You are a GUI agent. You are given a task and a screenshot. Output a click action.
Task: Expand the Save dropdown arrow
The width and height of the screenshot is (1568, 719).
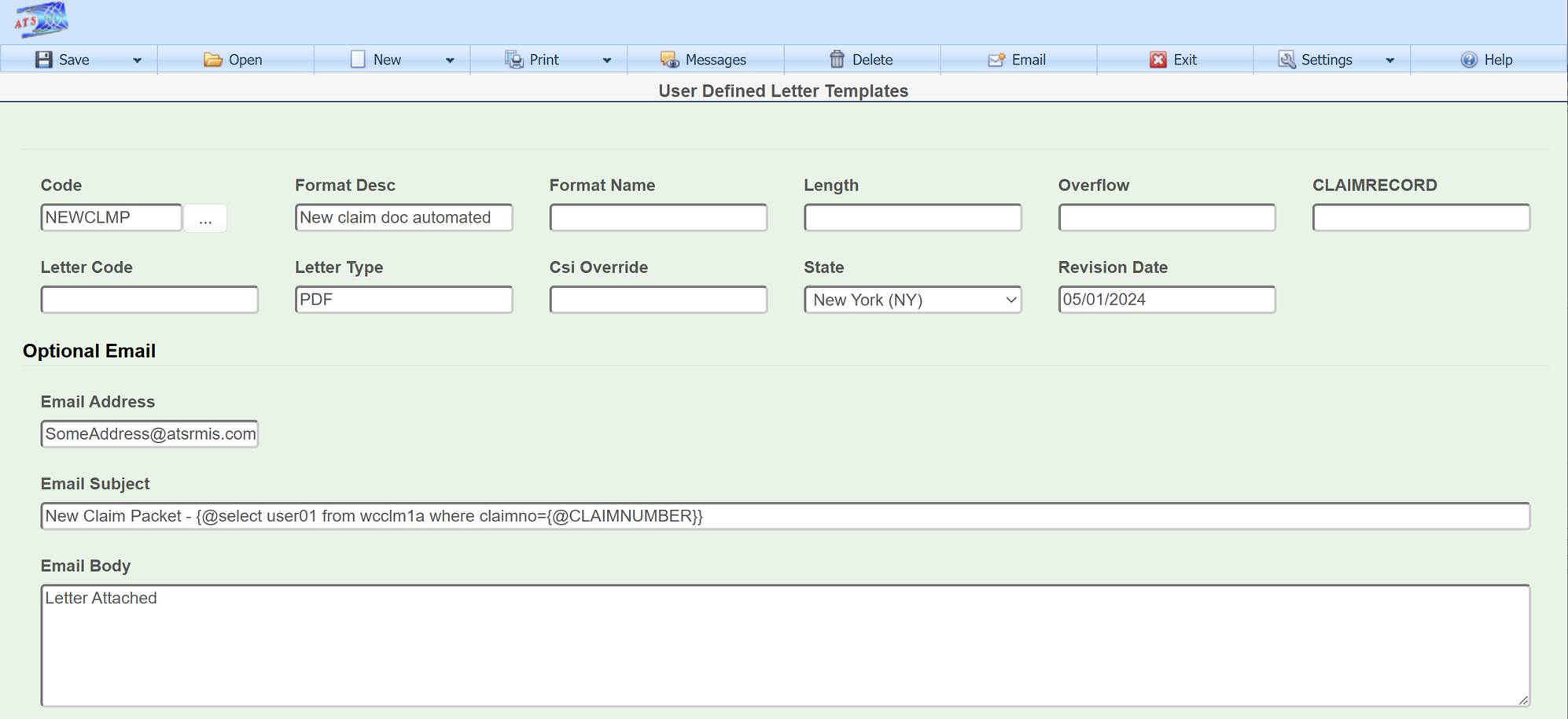click(x=137, y=61)
